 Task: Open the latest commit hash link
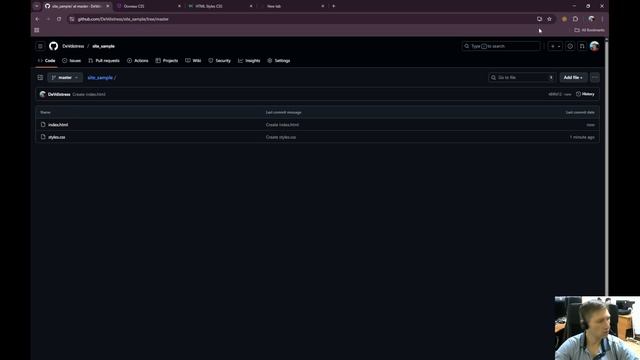click(x=555, y=94)
